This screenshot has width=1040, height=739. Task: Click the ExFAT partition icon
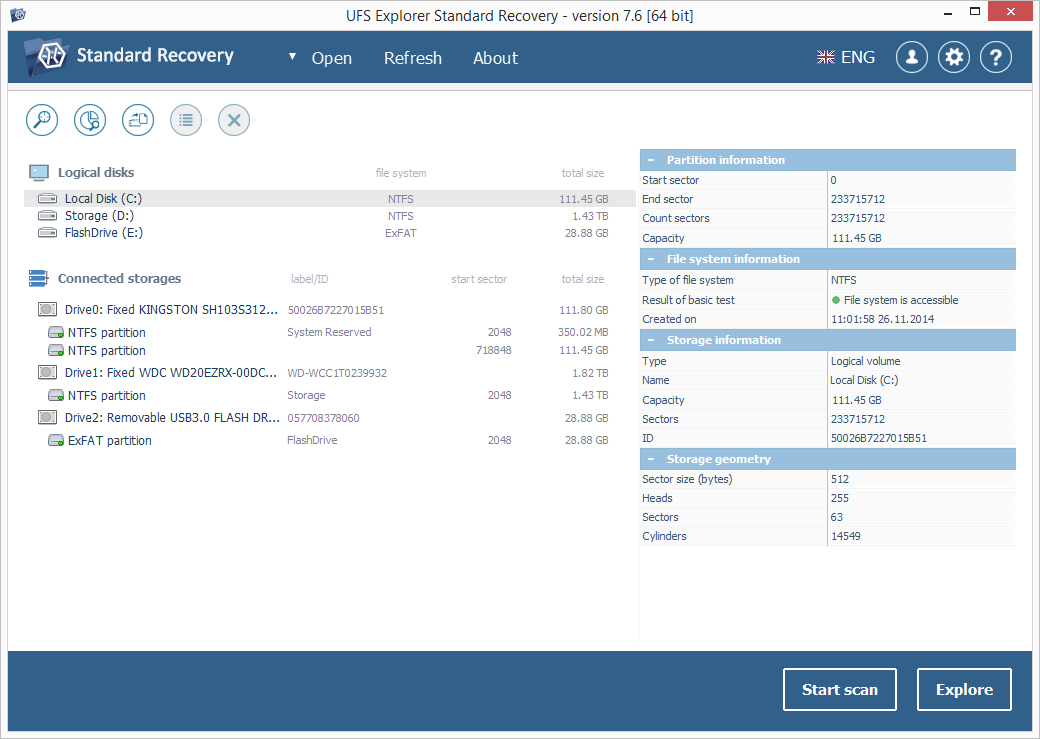pos(56,440)
